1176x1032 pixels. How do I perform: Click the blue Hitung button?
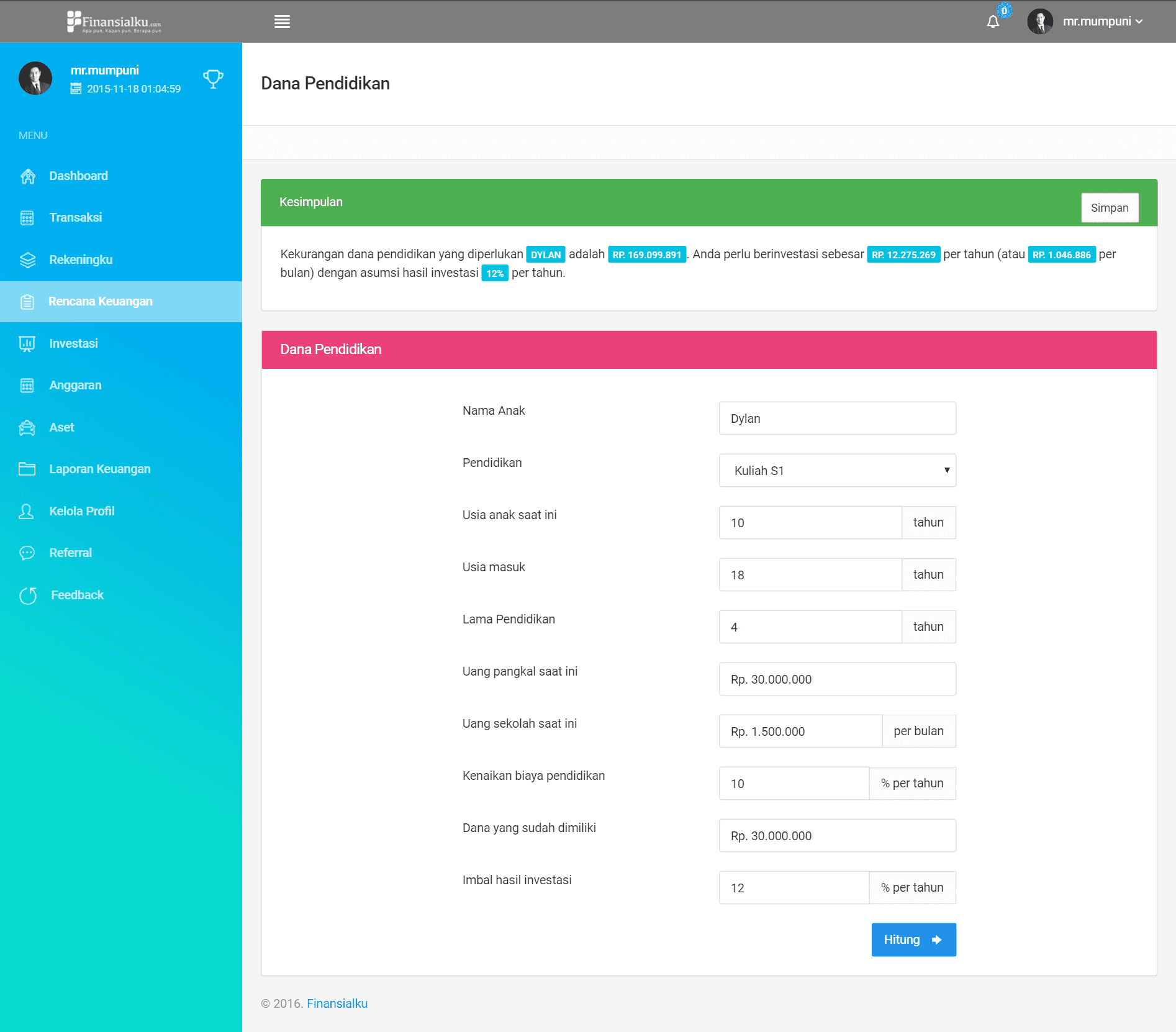tap(913, 940)
